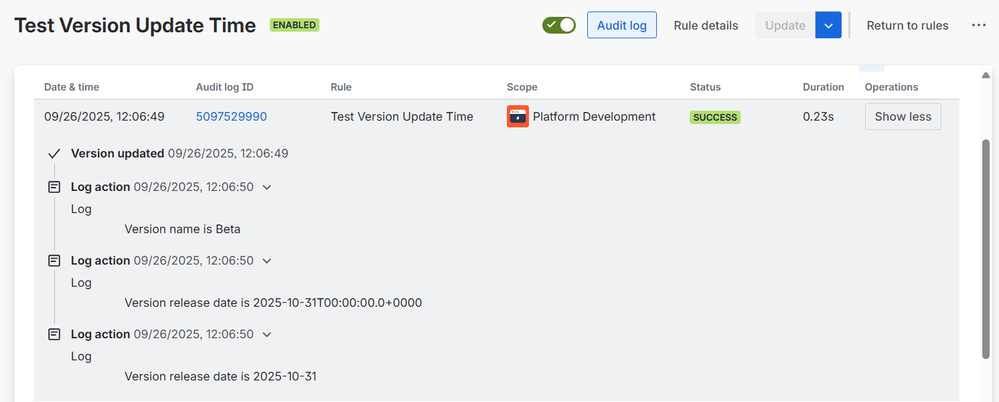This screenshot has width=999, height=402.
Task: Toggle the rule enabled switch off
Action: coord(559,25)
